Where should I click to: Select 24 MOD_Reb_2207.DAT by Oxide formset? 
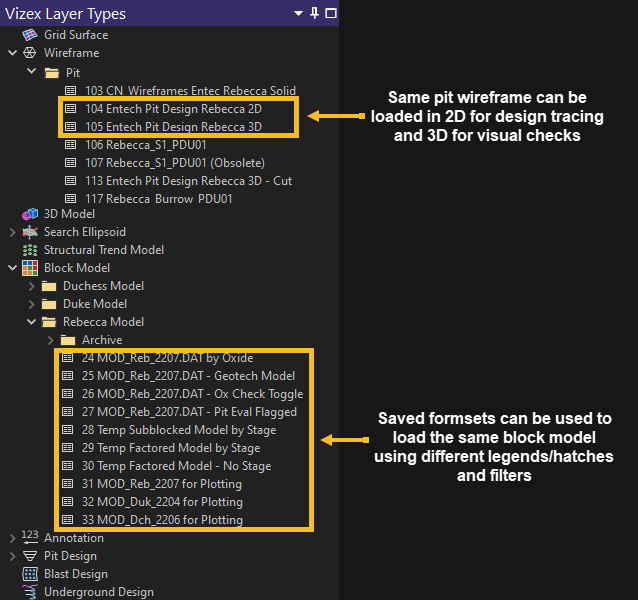pyautogui.click(x=167, y=358)
